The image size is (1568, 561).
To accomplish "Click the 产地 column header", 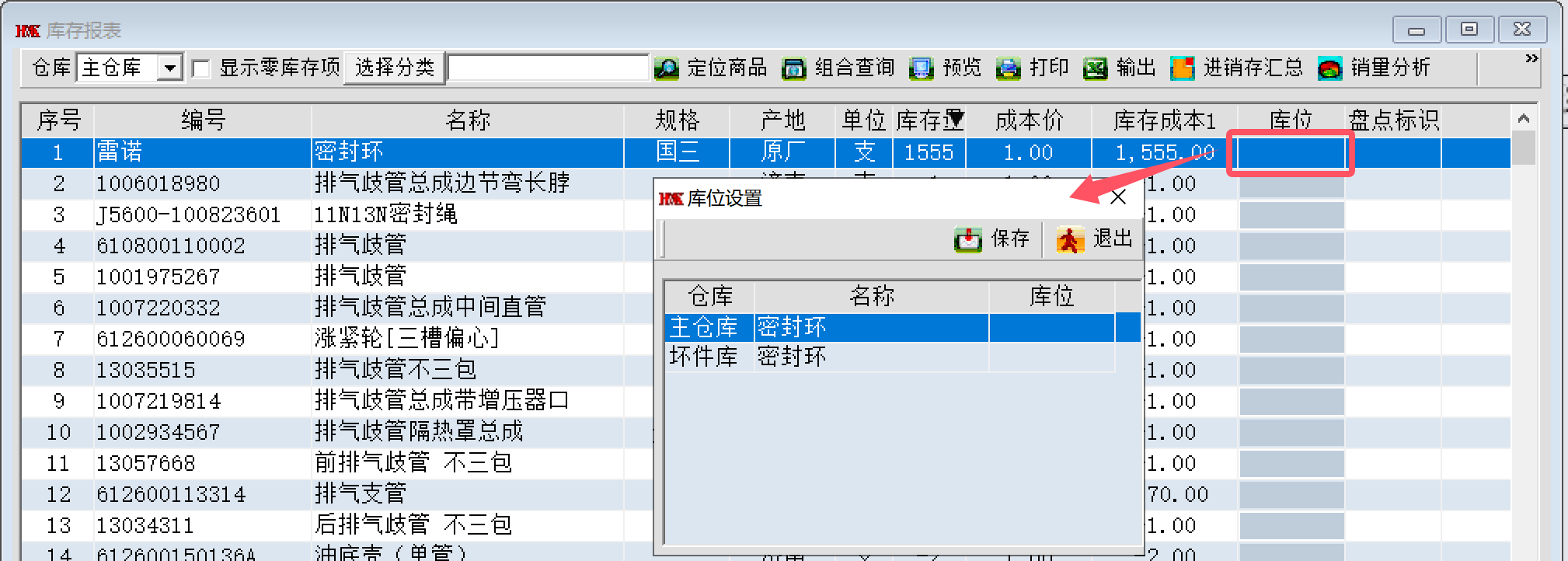I will point(782,120).
